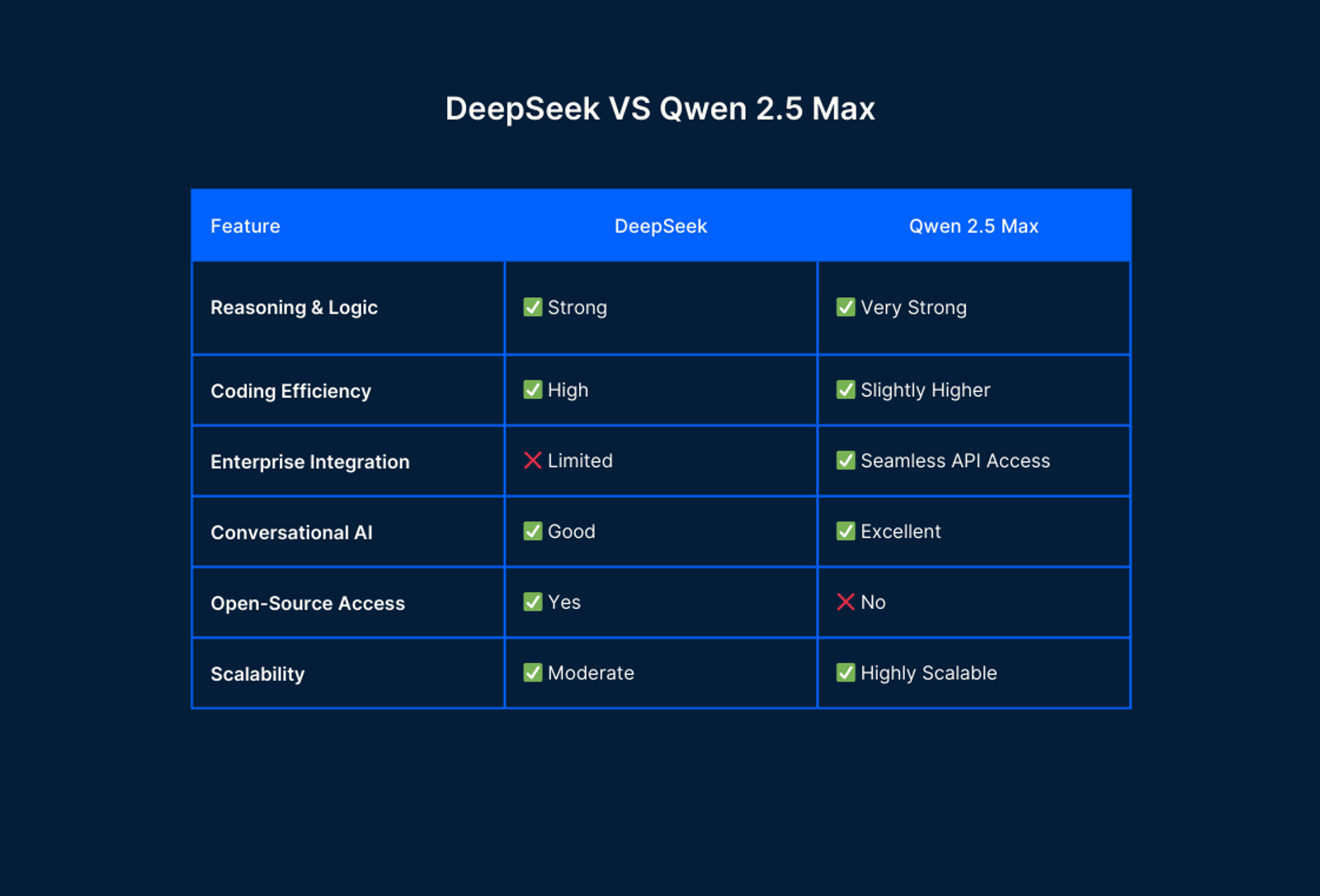Click the green check icon beside Good

(x=533, y=531)
